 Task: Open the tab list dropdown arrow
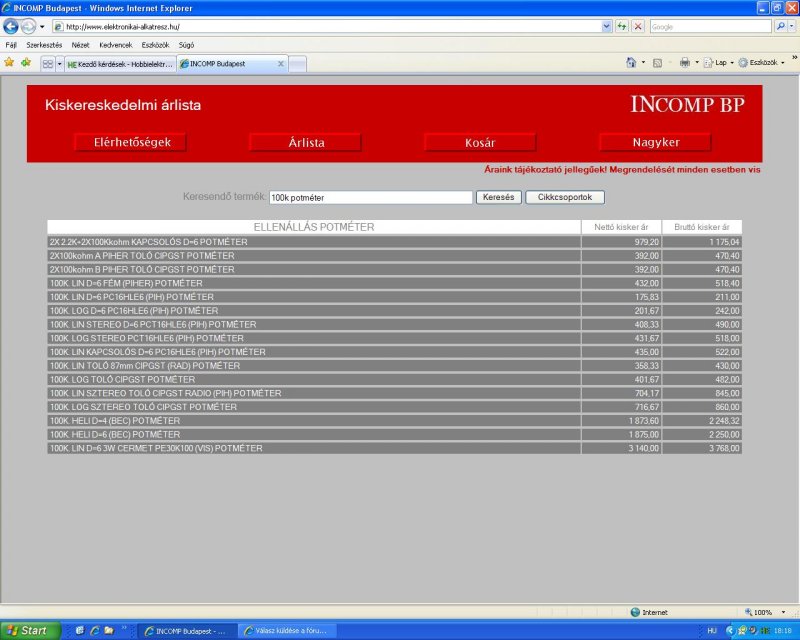click(x=59, y=64)
